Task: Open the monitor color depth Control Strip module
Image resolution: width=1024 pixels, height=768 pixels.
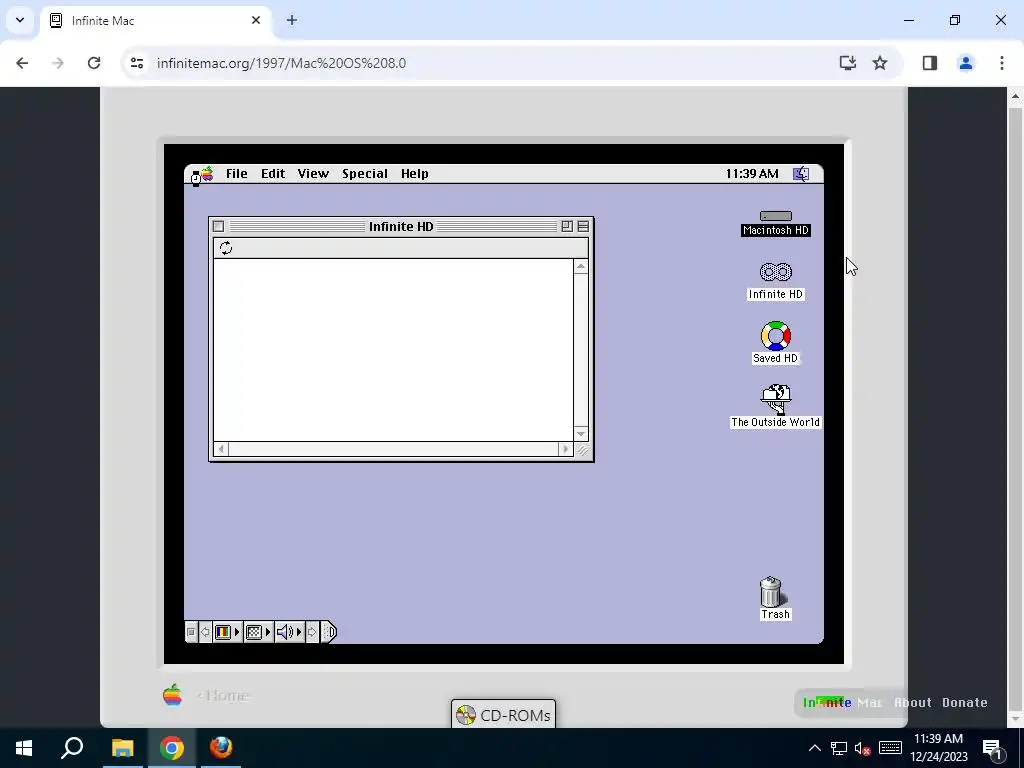Action: pyautogui.click(x=227, y=632)
